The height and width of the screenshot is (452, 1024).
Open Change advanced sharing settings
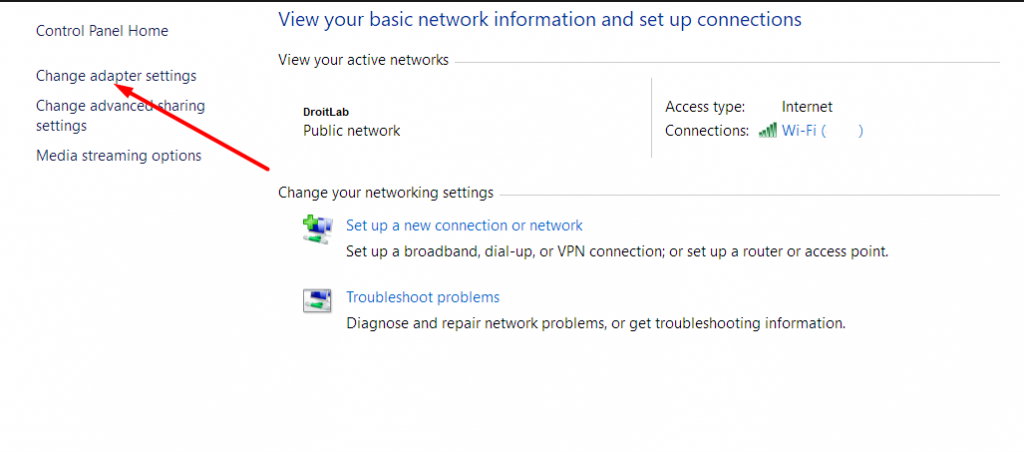pyautogui.click(x=120, y=116)
